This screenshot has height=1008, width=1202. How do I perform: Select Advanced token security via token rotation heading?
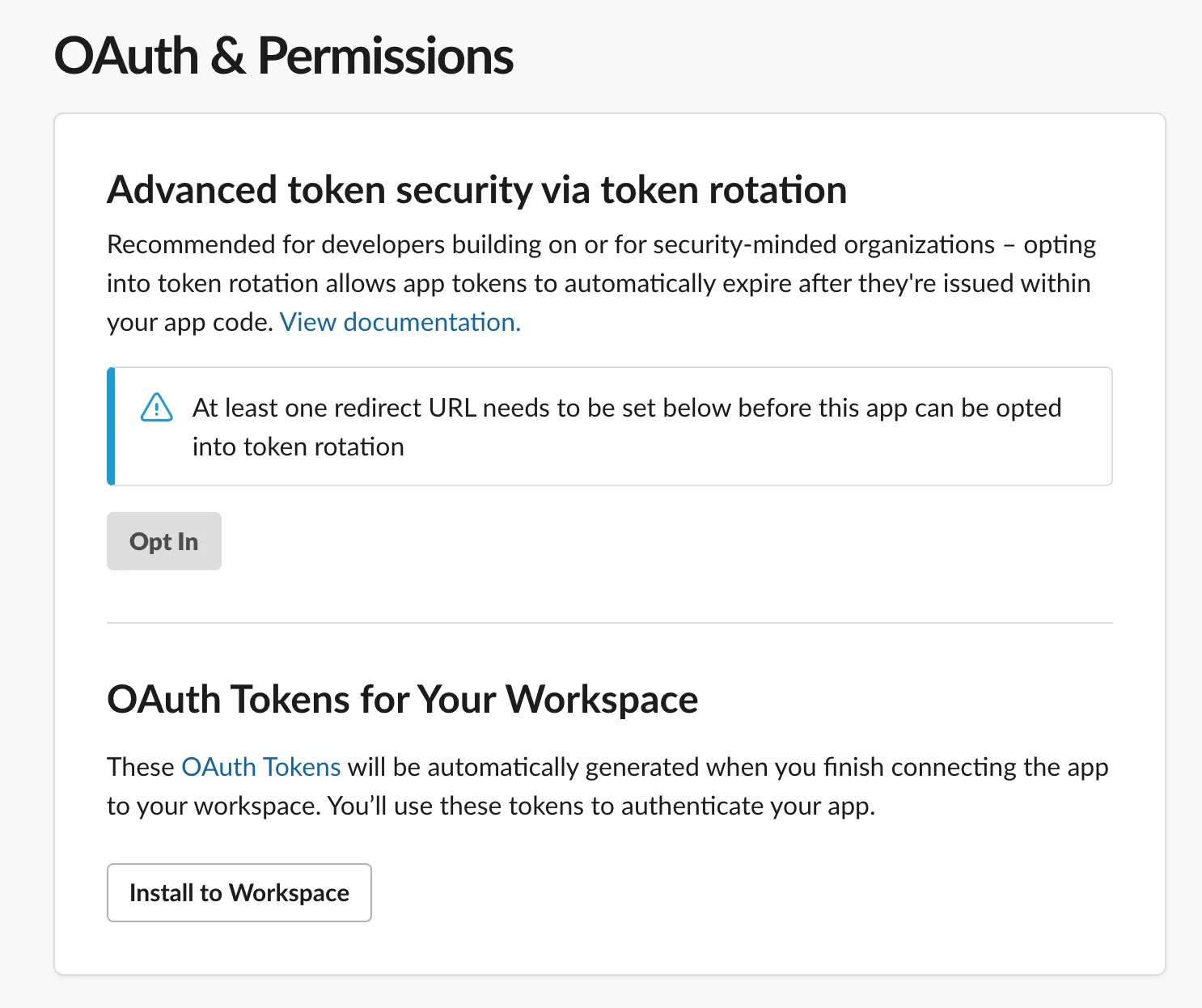pos(476,190)
